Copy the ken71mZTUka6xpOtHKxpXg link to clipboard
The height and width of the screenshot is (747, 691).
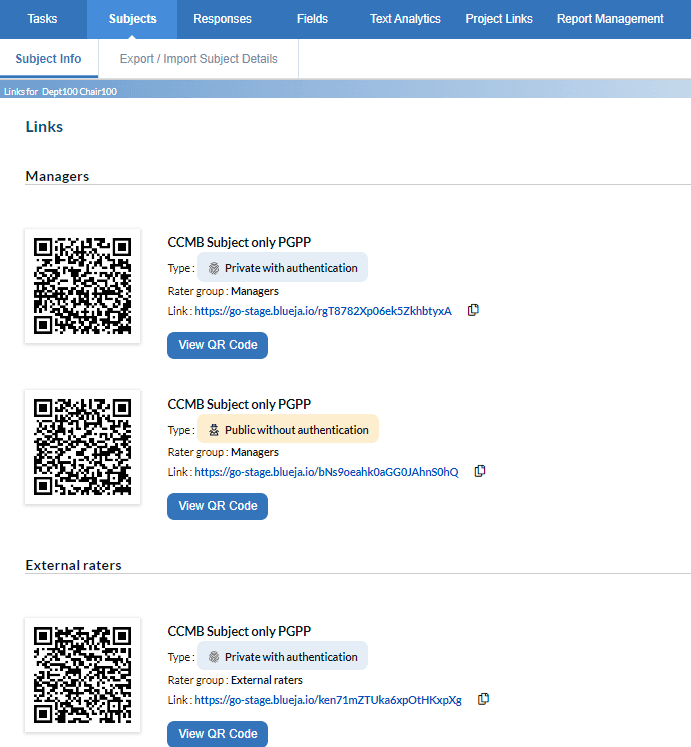483,699
